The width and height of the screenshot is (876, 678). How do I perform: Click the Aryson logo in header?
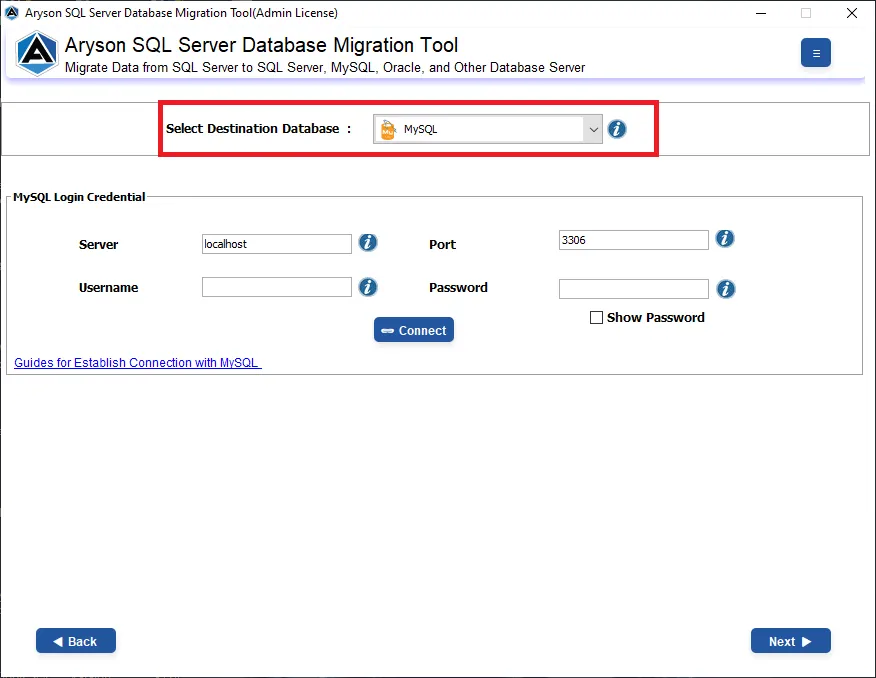pos(36,53)
